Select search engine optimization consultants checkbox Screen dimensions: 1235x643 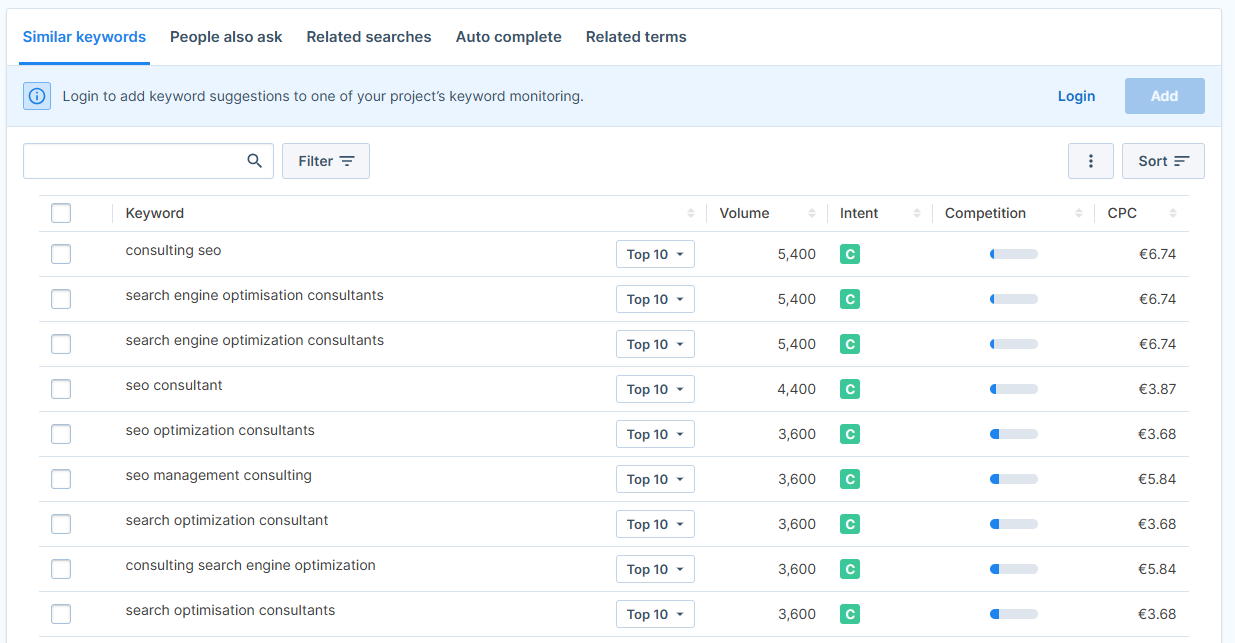click(61, 344)
